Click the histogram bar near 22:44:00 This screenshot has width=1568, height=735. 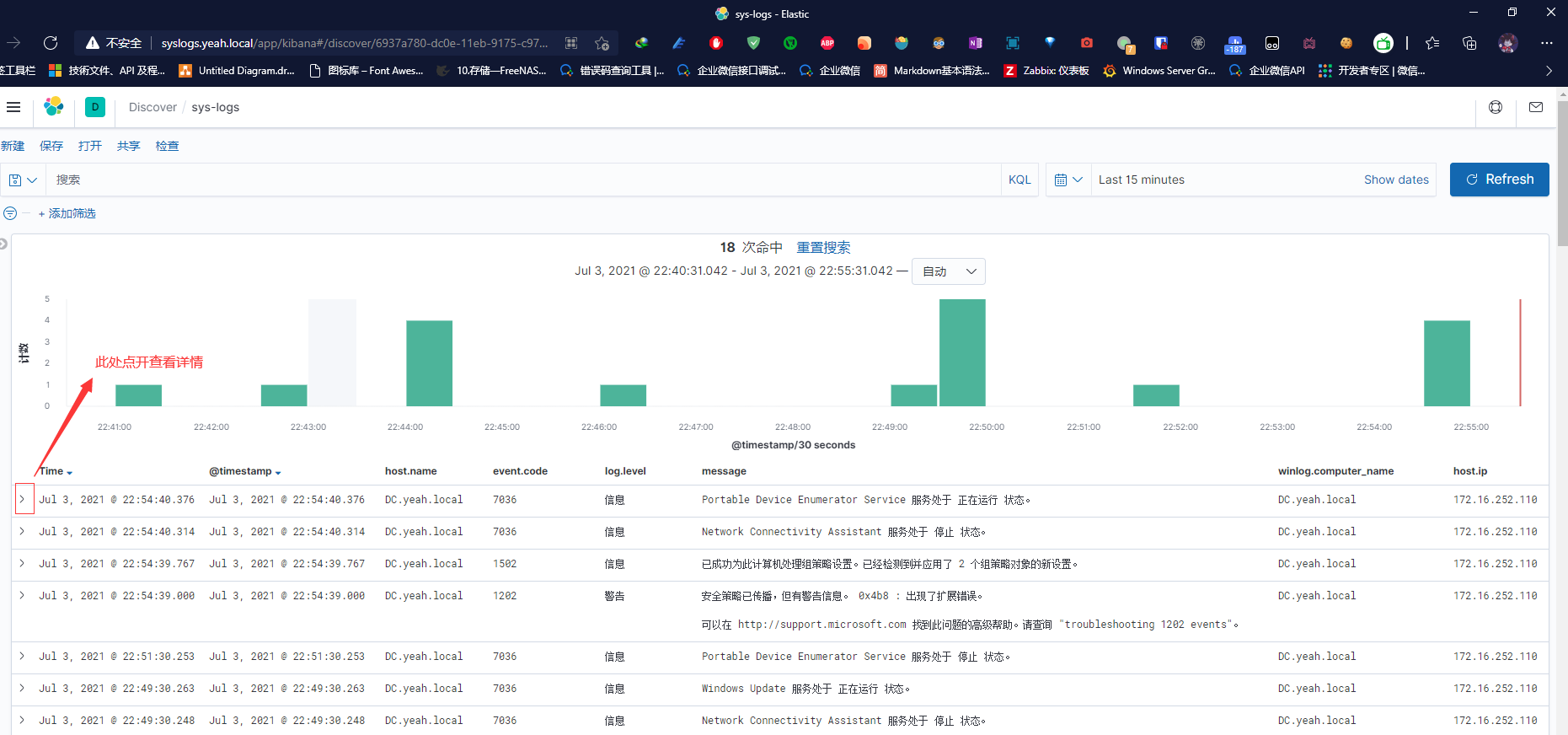pyautogui.click(x=430, y=363)
